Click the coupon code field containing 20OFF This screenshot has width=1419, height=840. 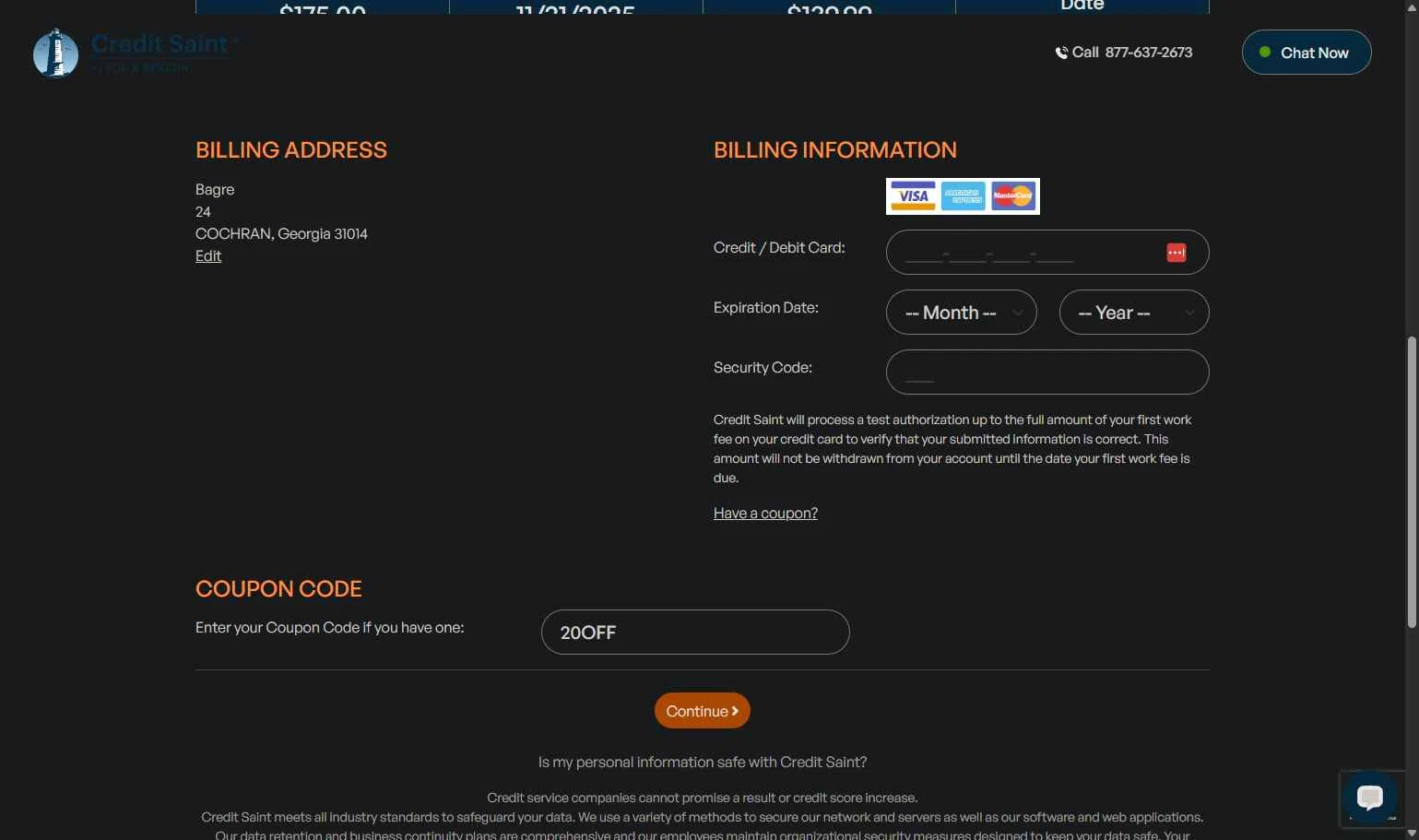coord(695,633)
